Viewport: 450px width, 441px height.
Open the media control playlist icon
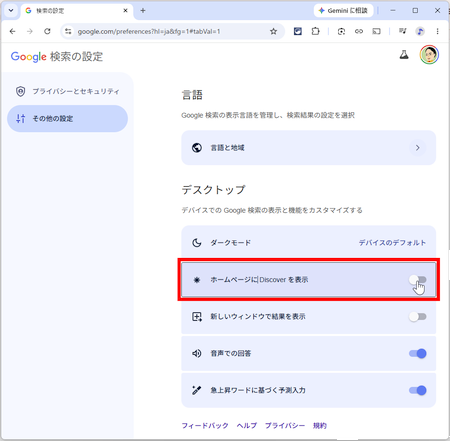tap(403, 31)
